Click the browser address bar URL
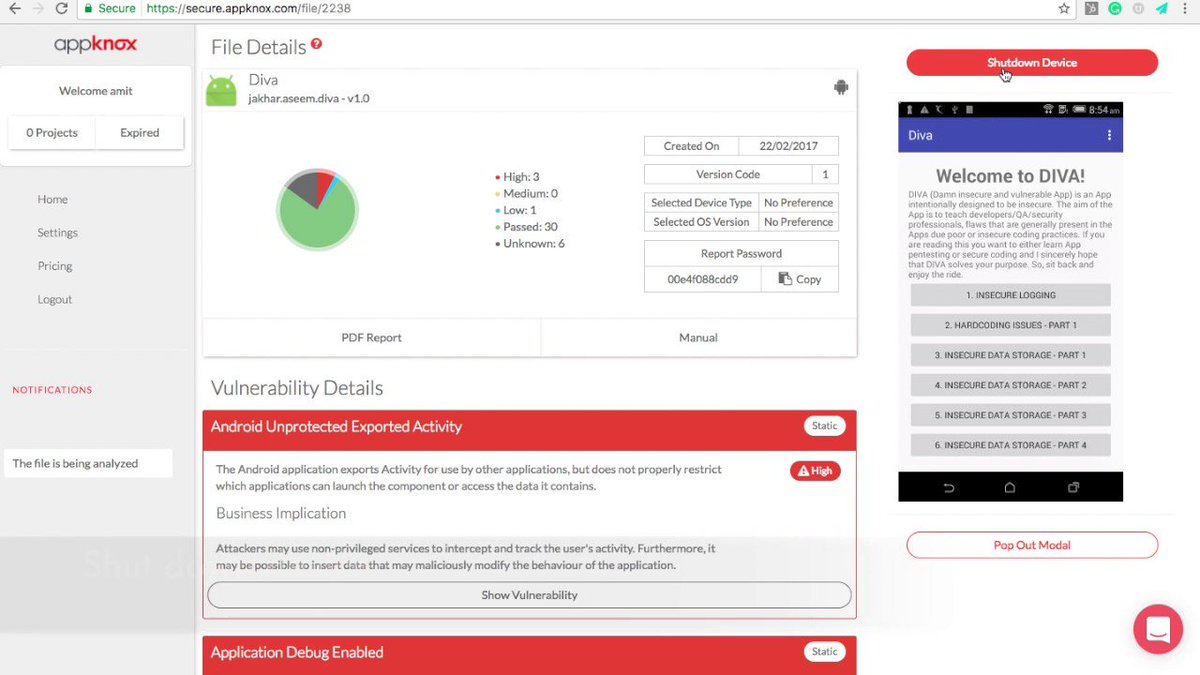The width and height of the screenshot is (1200, 675). [248, 8]
